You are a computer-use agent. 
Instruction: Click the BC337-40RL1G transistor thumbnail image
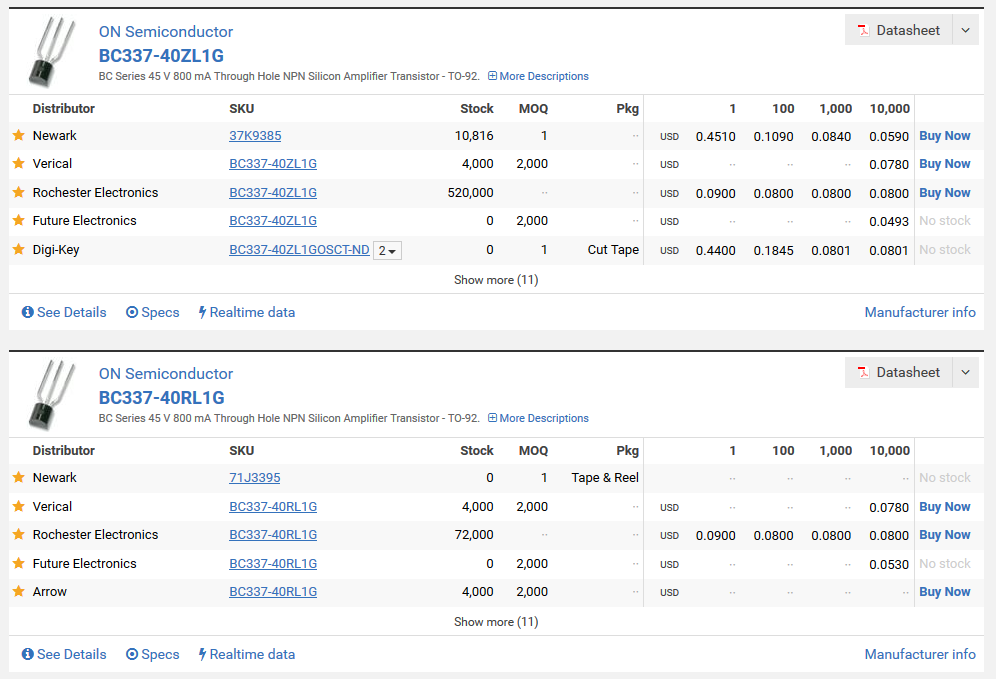[51, 394]
